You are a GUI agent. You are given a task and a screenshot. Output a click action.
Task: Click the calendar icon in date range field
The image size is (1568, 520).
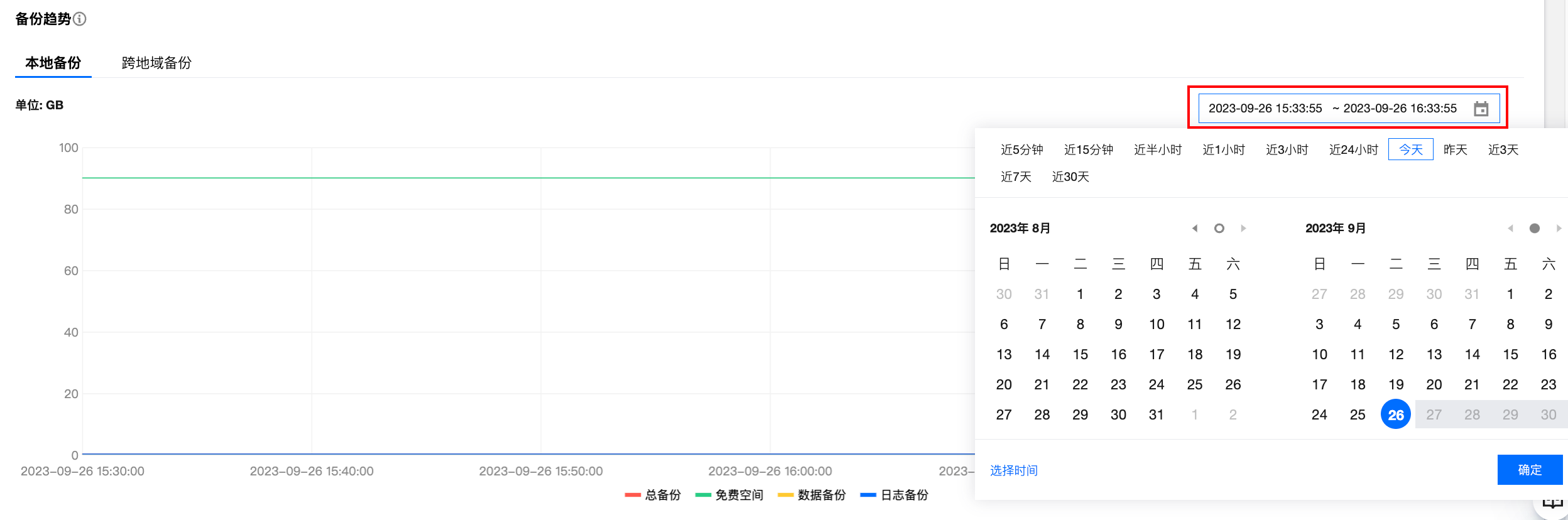(1481, 109)
